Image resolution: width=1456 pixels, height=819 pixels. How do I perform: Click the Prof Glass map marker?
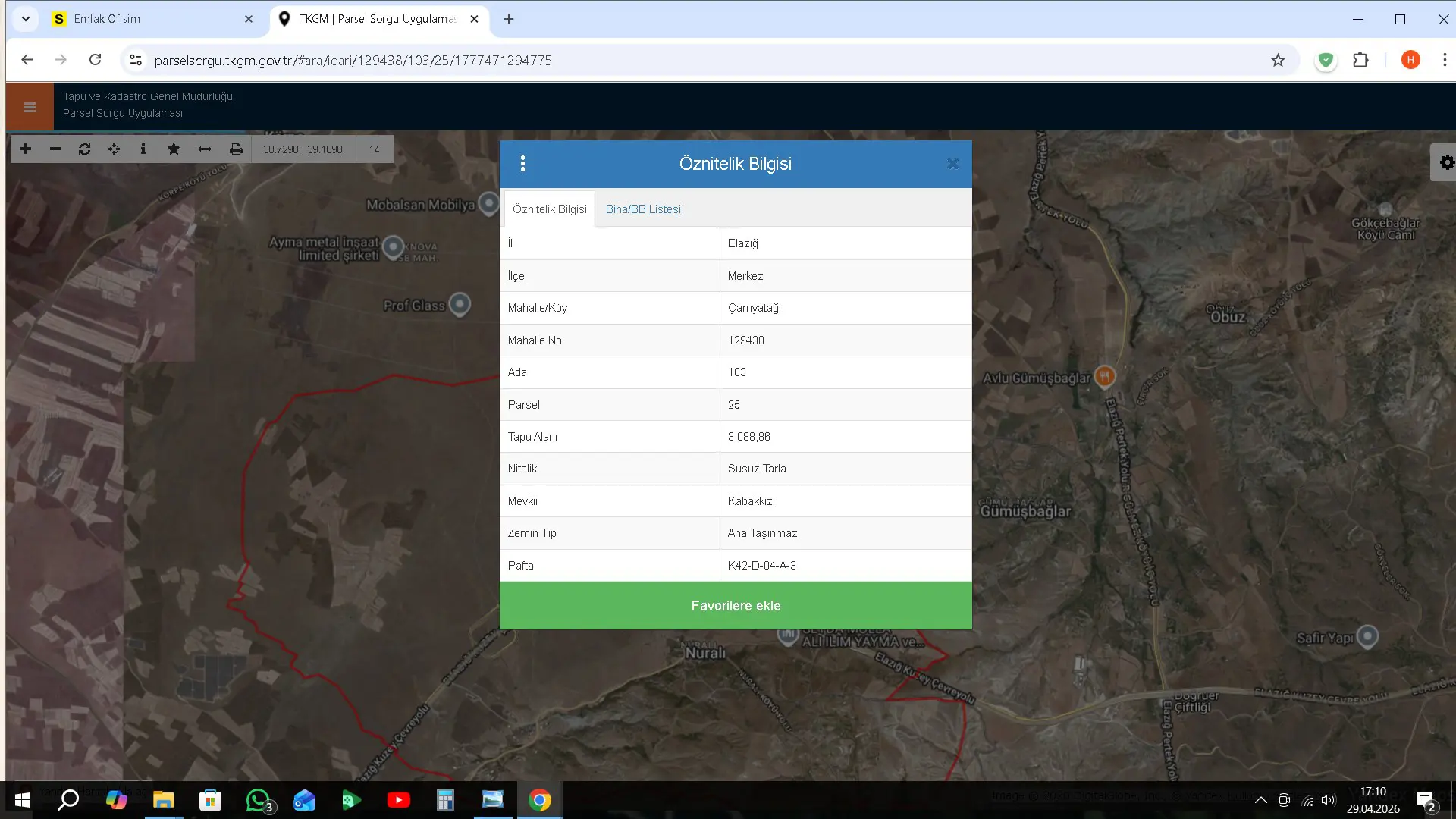pyautogui.click(x=460, y=304)
